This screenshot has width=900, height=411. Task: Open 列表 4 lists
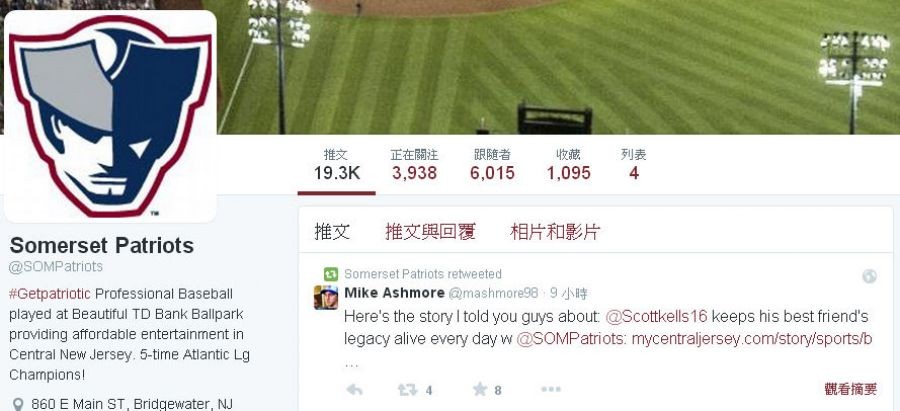[x=634, y=165]
